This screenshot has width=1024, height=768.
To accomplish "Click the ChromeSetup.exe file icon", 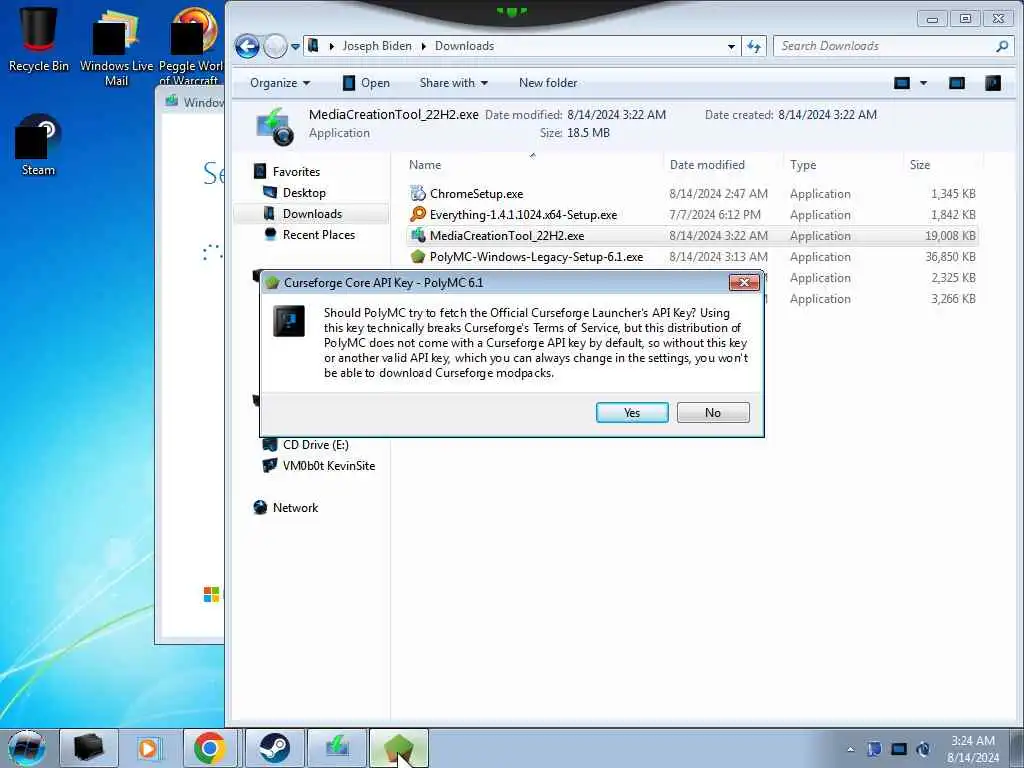I will pos(417,193).
